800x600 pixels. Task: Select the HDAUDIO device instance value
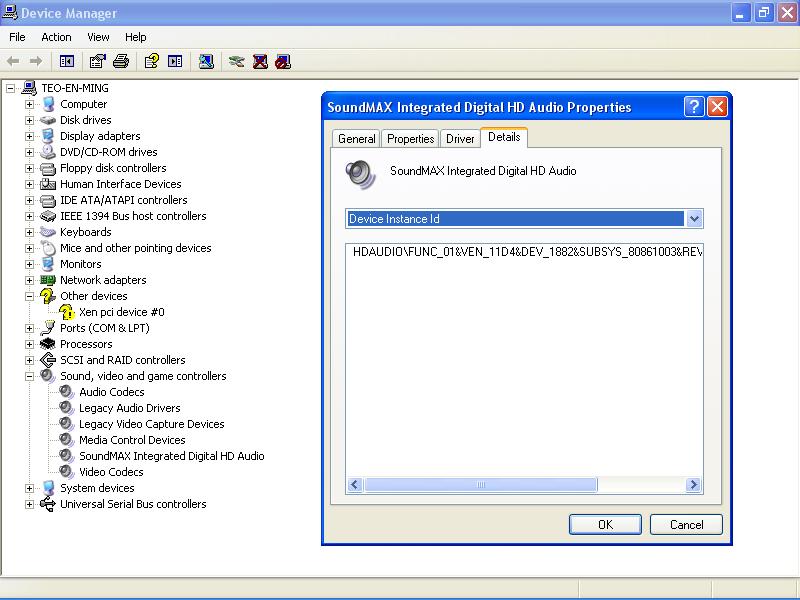click(x=526, y=252)
